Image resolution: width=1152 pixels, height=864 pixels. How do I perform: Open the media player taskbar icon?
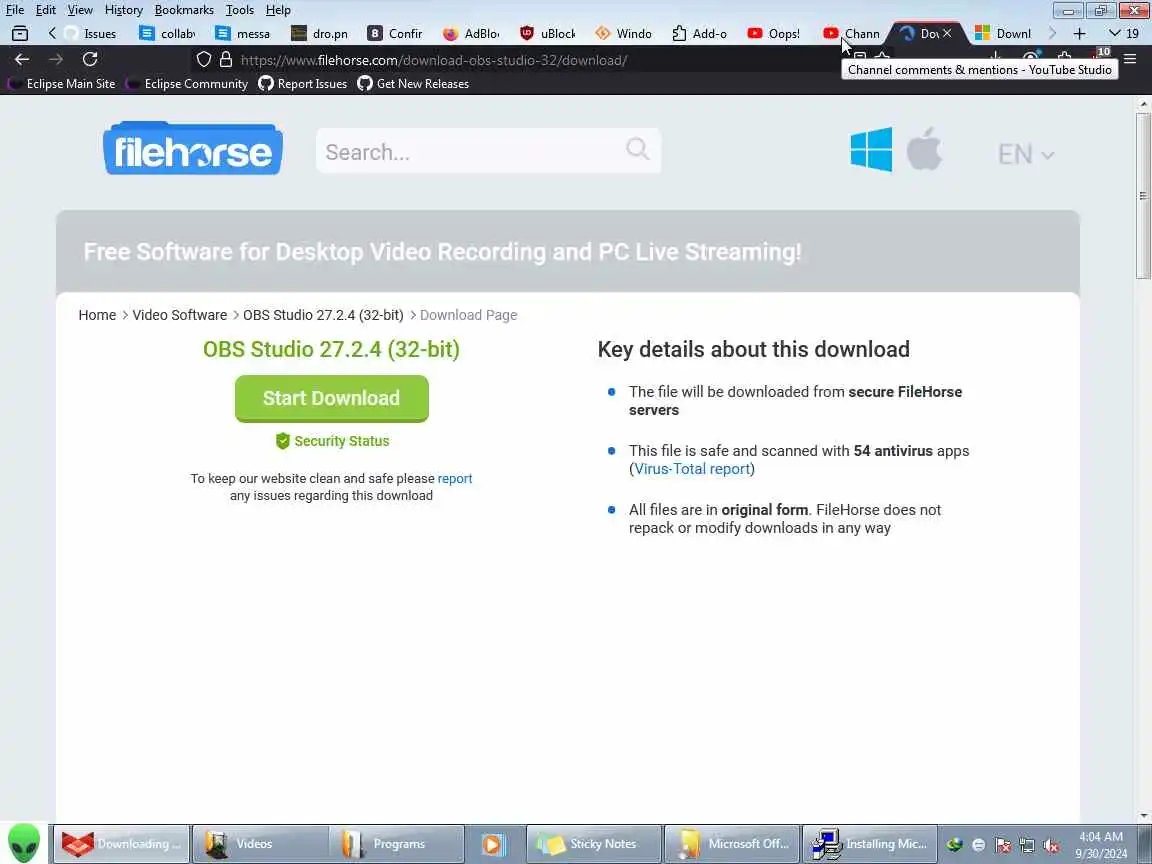point(494,843)
